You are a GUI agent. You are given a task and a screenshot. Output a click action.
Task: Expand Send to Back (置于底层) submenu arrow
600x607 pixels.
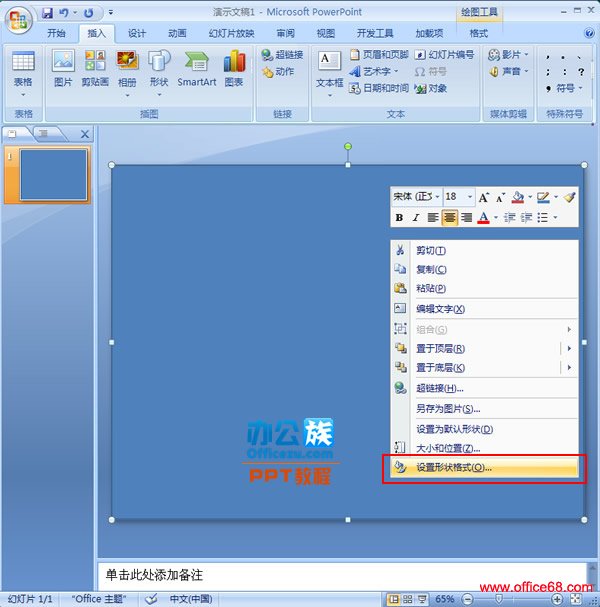(569, 367)
